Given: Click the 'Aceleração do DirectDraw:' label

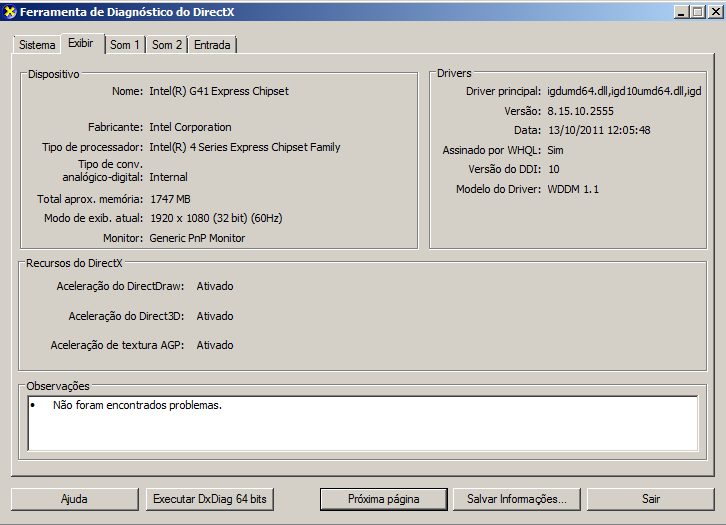Looking at the screenshot, I should pyautogui.click(x=120, y=286).
